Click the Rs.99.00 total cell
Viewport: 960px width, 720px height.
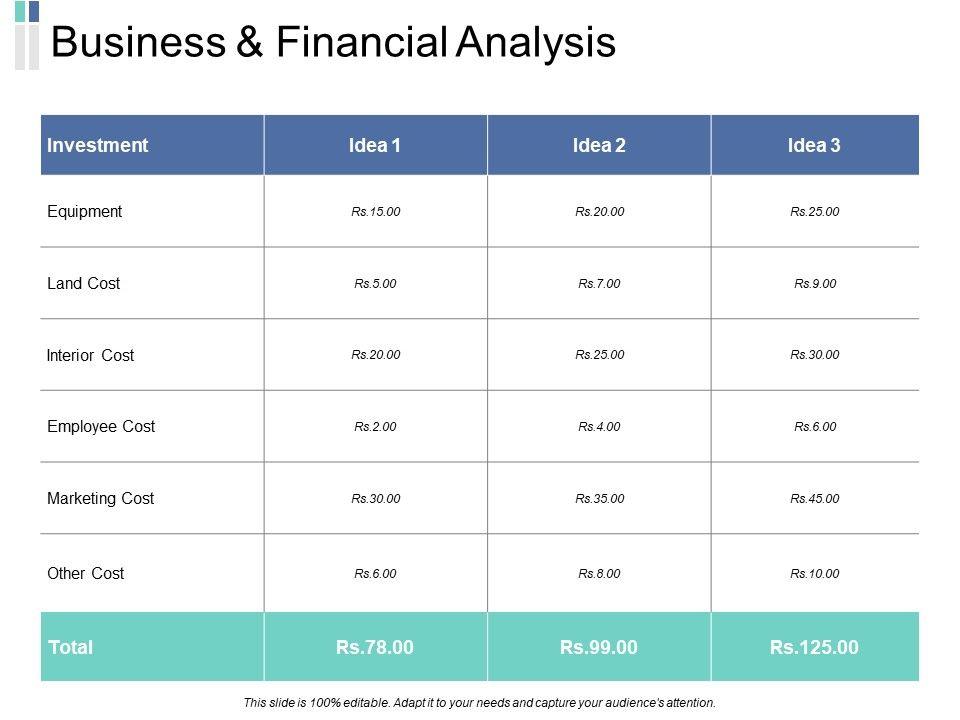(x=599, y=647)
